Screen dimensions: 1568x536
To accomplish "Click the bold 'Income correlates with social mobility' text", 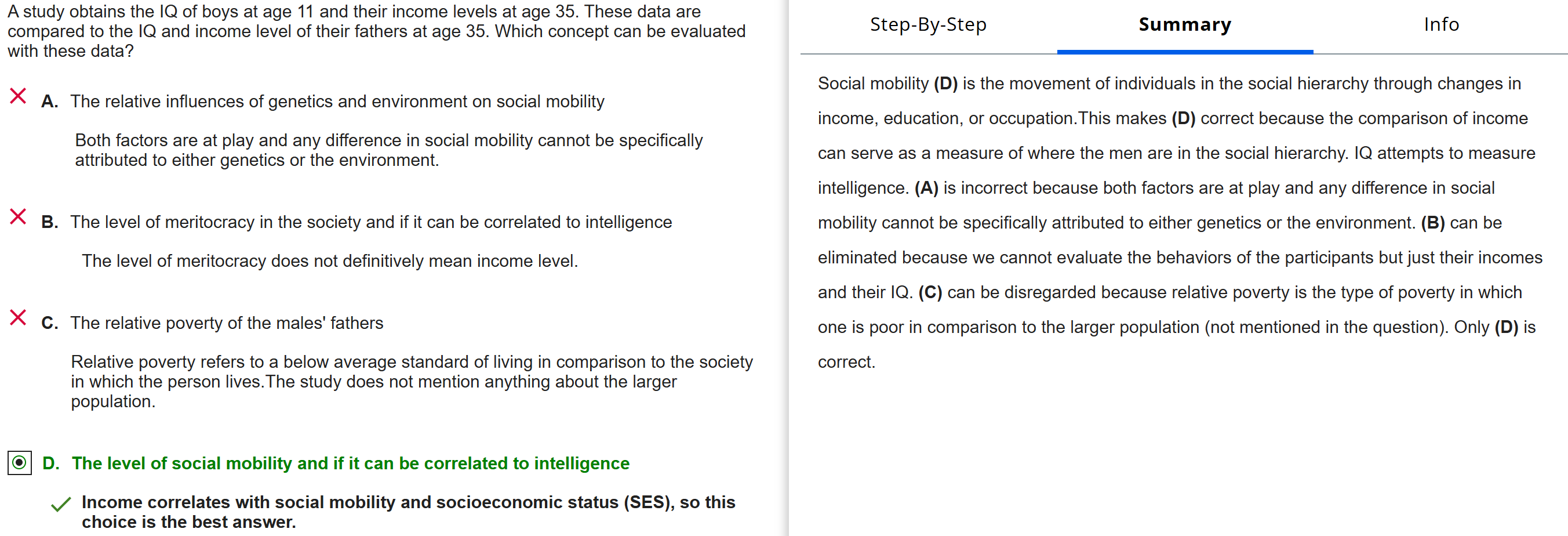I will pos(408,512).
